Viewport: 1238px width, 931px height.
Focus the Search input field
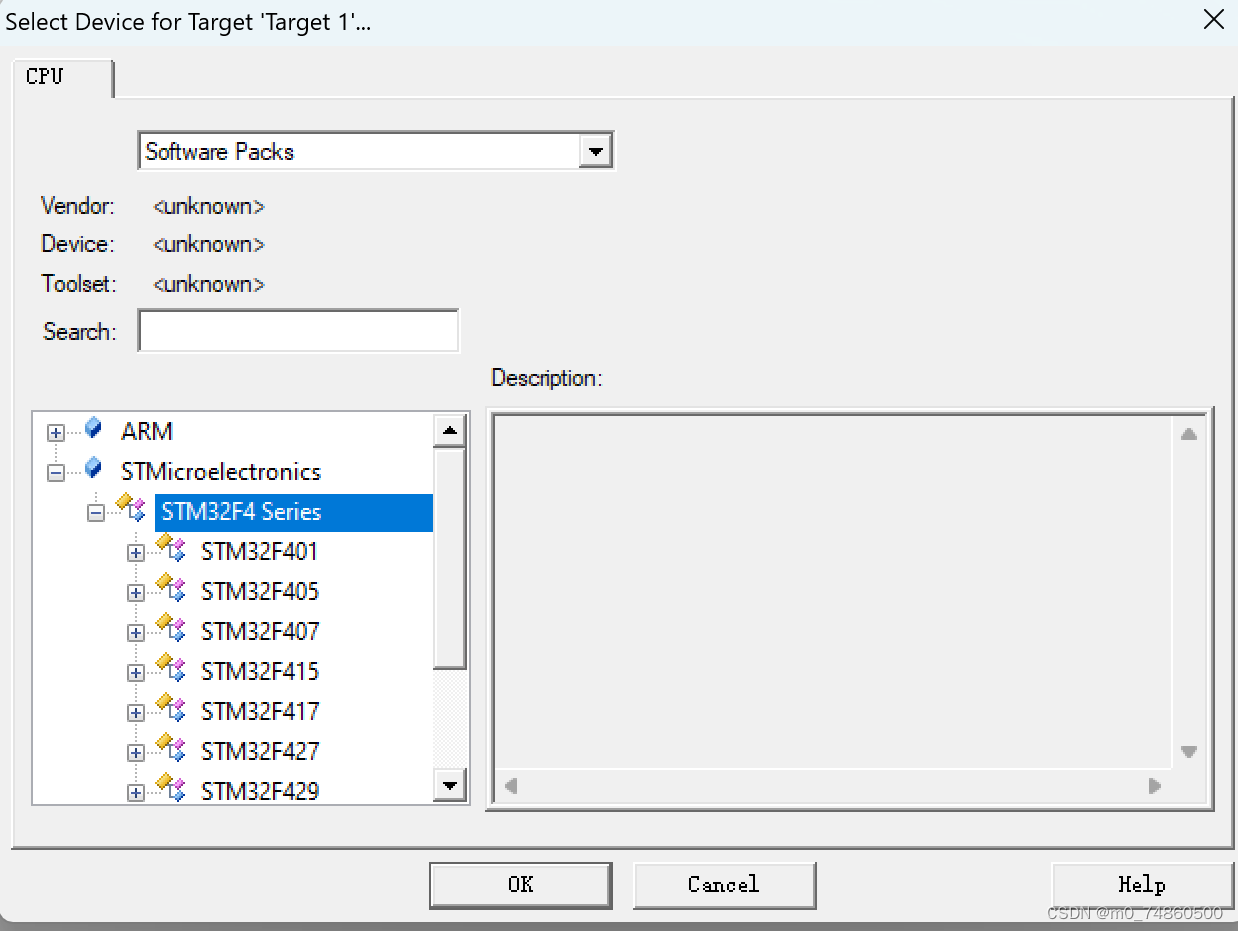(298, 331)
